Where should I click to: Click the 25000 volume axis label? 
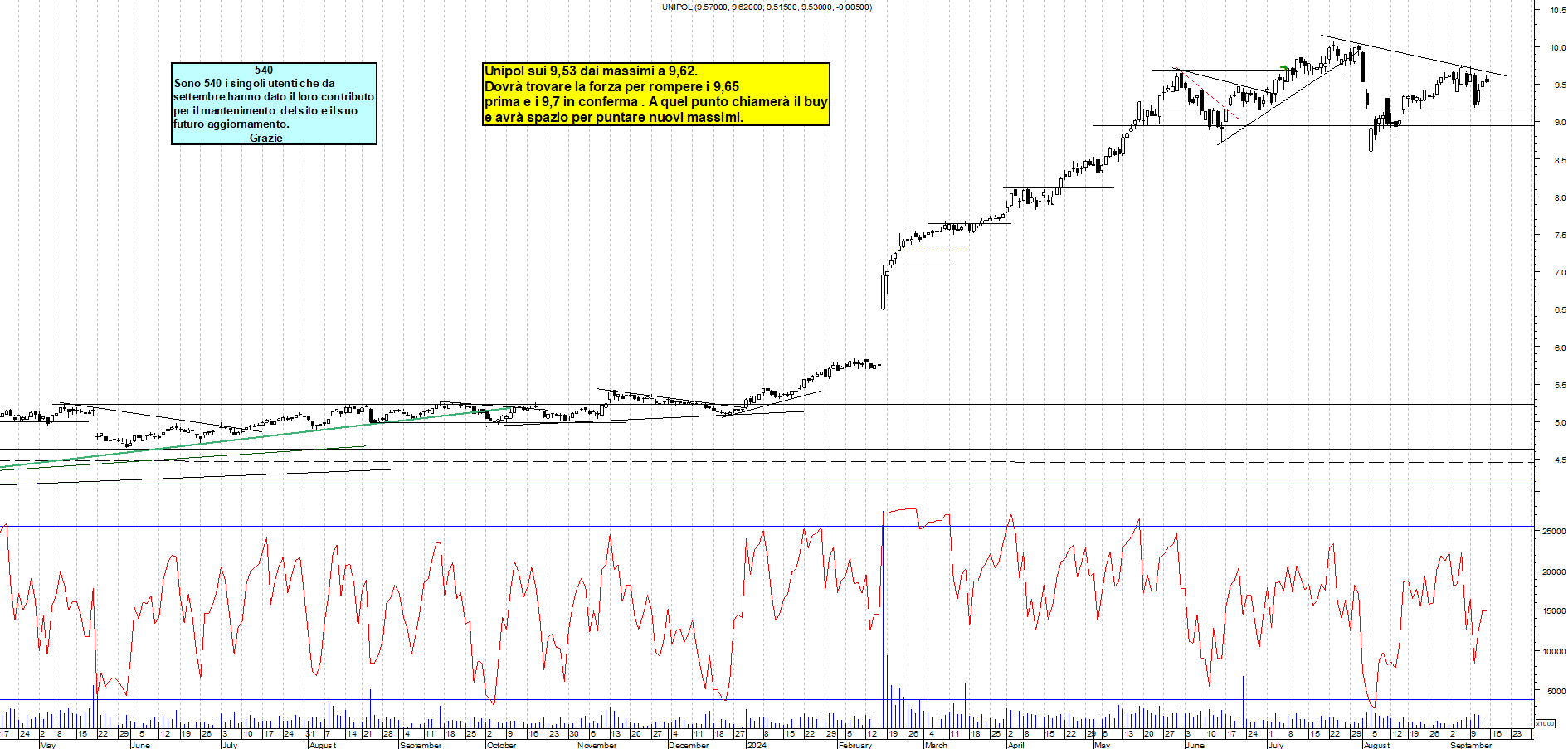(x=1554, y=531)
